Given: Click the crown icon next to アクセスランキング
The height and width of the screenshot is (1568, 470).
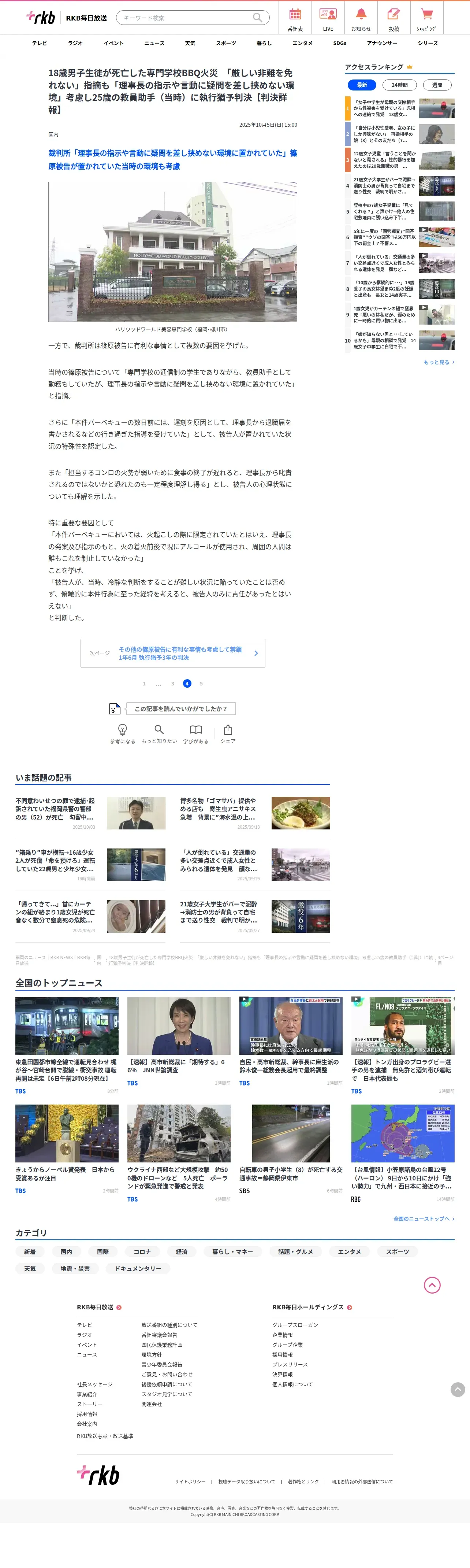Looking at the screenshot, I should tap(409, 67).
